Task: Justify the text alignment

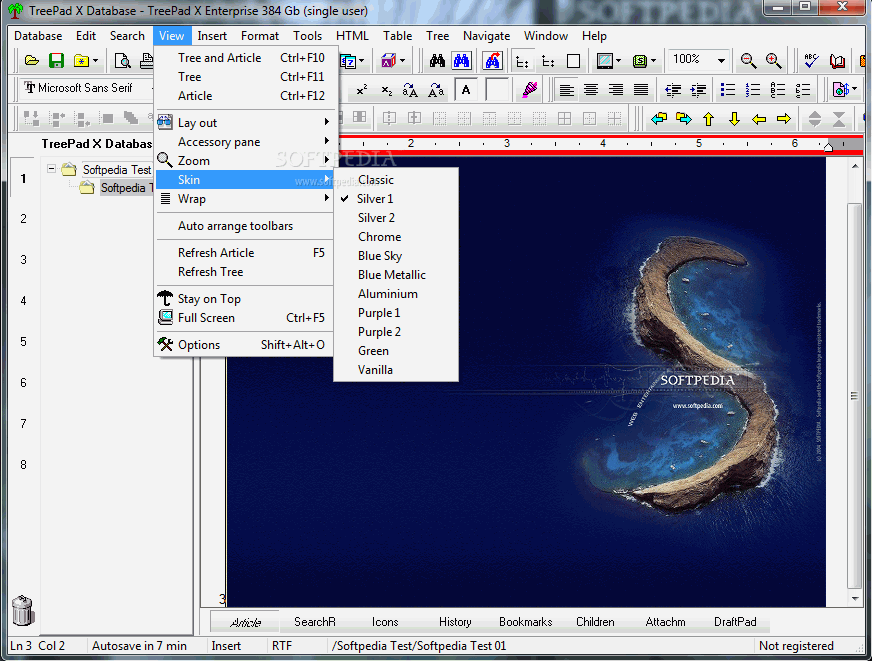Action: [x=641, y=90]
